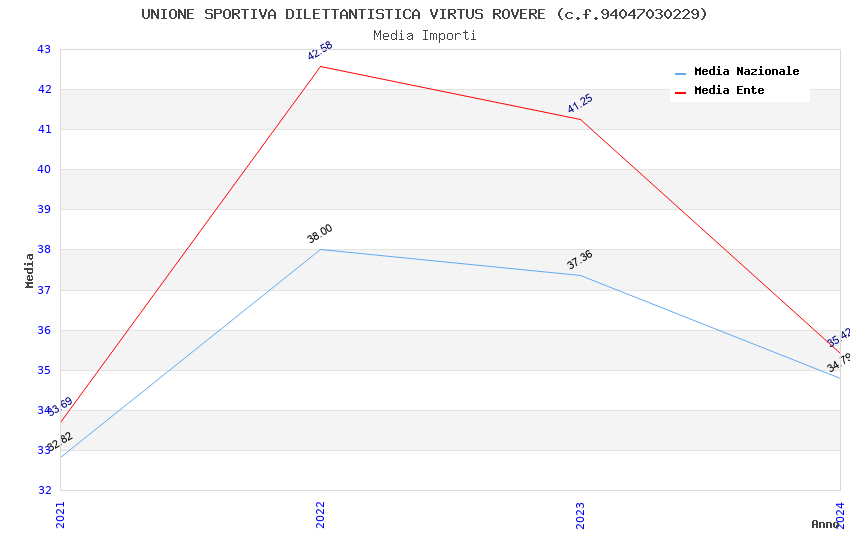Click the 37.36 data label
850x550 pixels.
580,260
